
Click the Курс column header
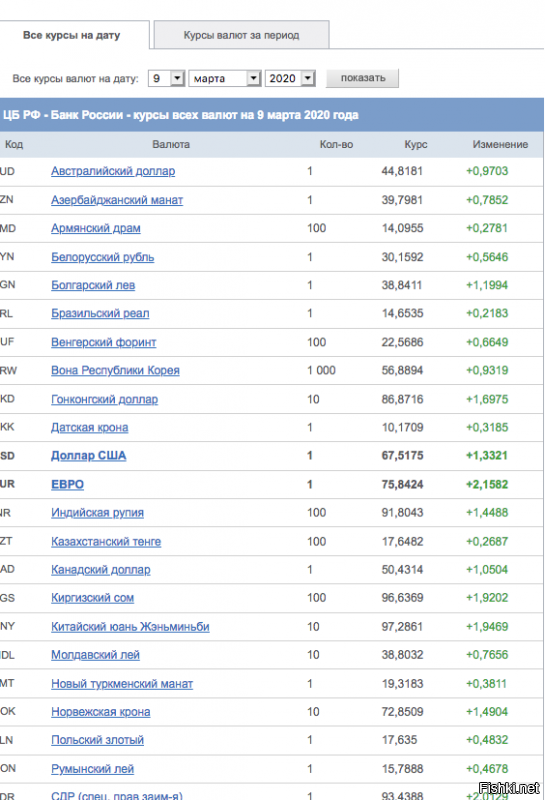(x=416, y=144)
